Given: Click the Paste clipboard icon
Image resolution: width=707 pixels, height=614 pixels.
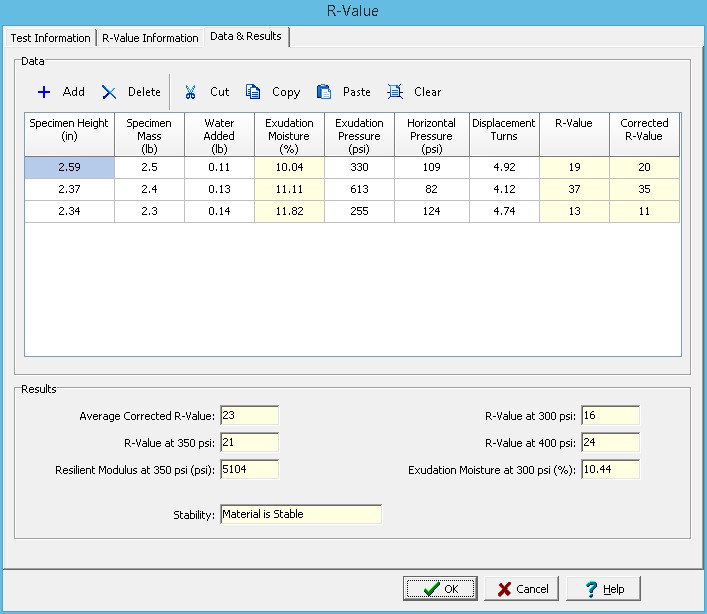Looking at the screenshot, I should pyautogui.click(x=324, y=92).
